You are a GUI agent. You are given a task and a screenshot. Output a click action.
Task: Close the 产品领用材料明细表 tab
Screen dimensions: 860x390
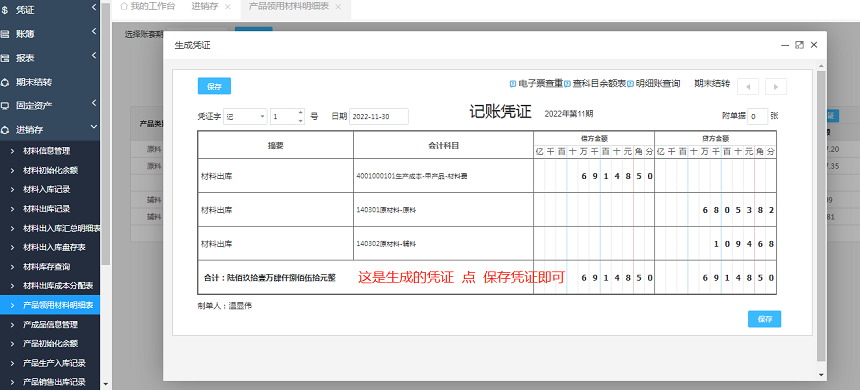pos(338,7)
